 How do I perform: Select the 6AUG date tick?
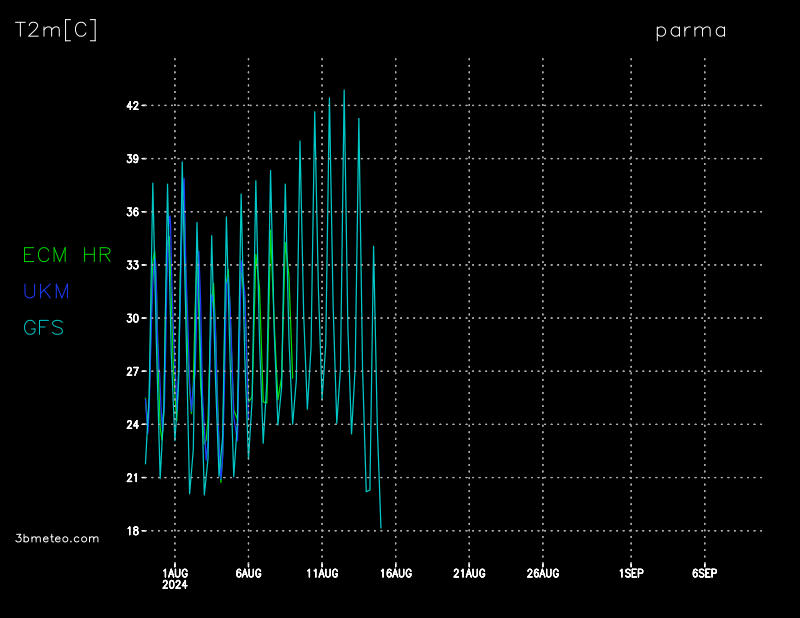[248, 573]
